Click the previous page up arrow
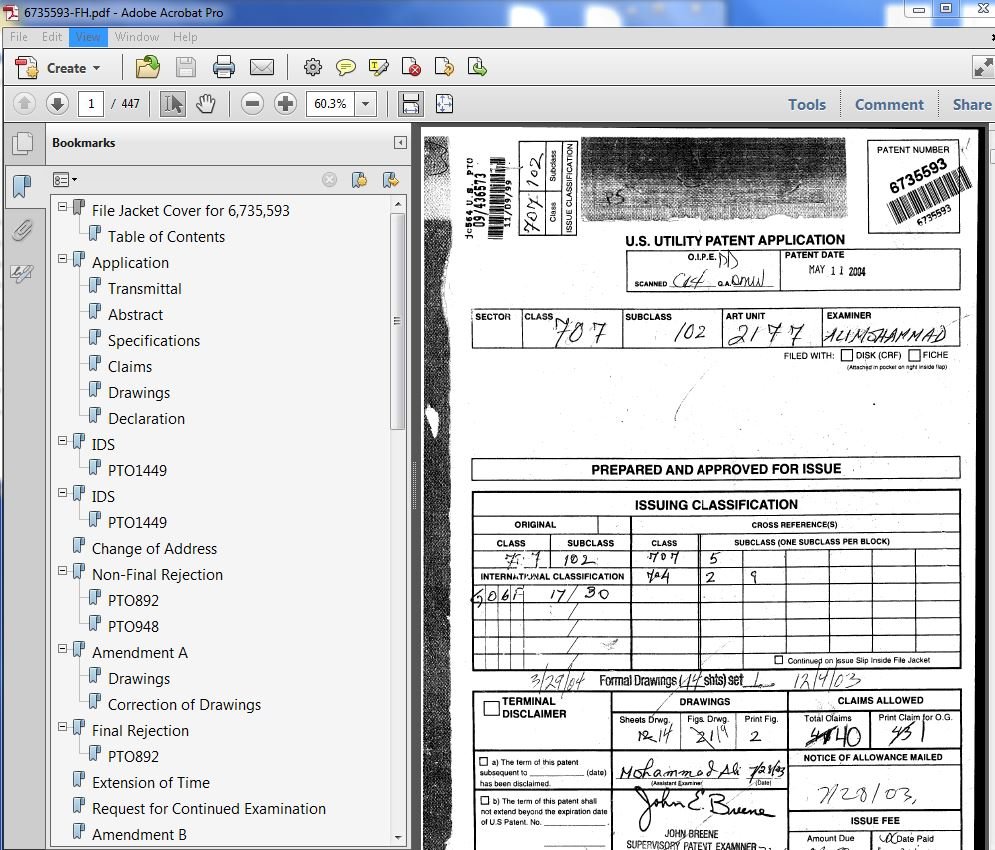This screenshot has height=850, width=995. (24, 103)
